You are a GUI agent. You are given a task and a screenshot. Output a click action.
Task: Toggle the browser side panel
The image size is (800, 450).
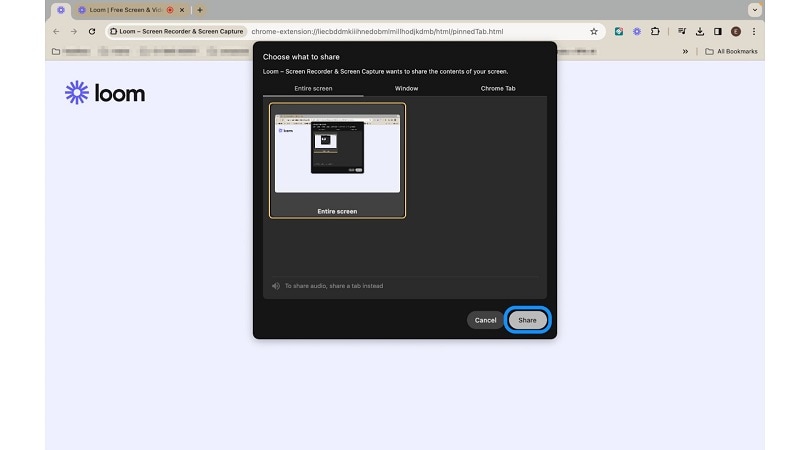(x=717, y=31)
